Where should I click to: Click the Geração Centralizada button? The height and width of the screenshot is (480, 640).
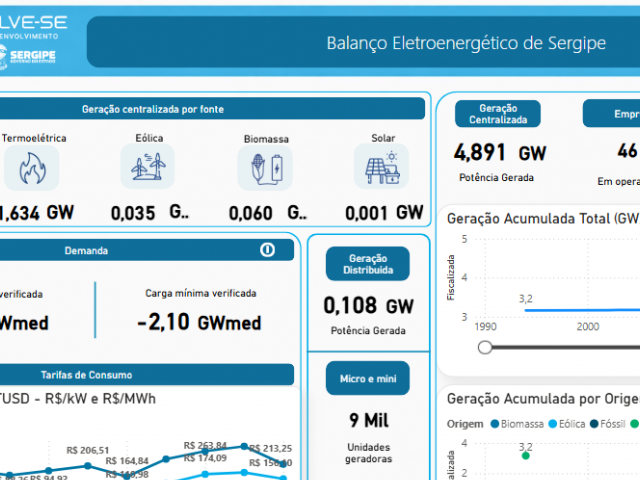[x=497, y=113]
